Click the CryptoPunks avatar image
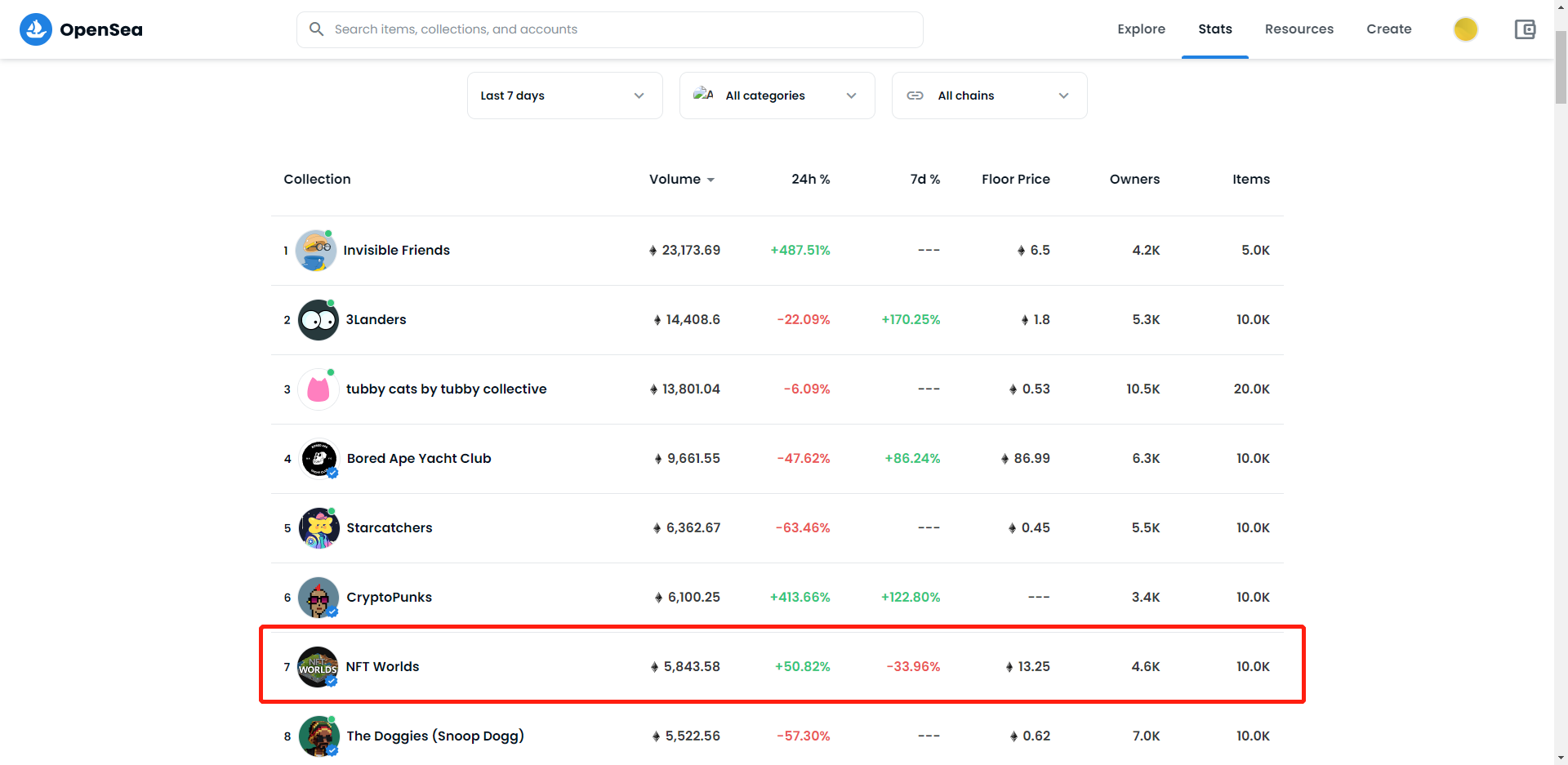 pyautogui.click(x=318, y=598)
